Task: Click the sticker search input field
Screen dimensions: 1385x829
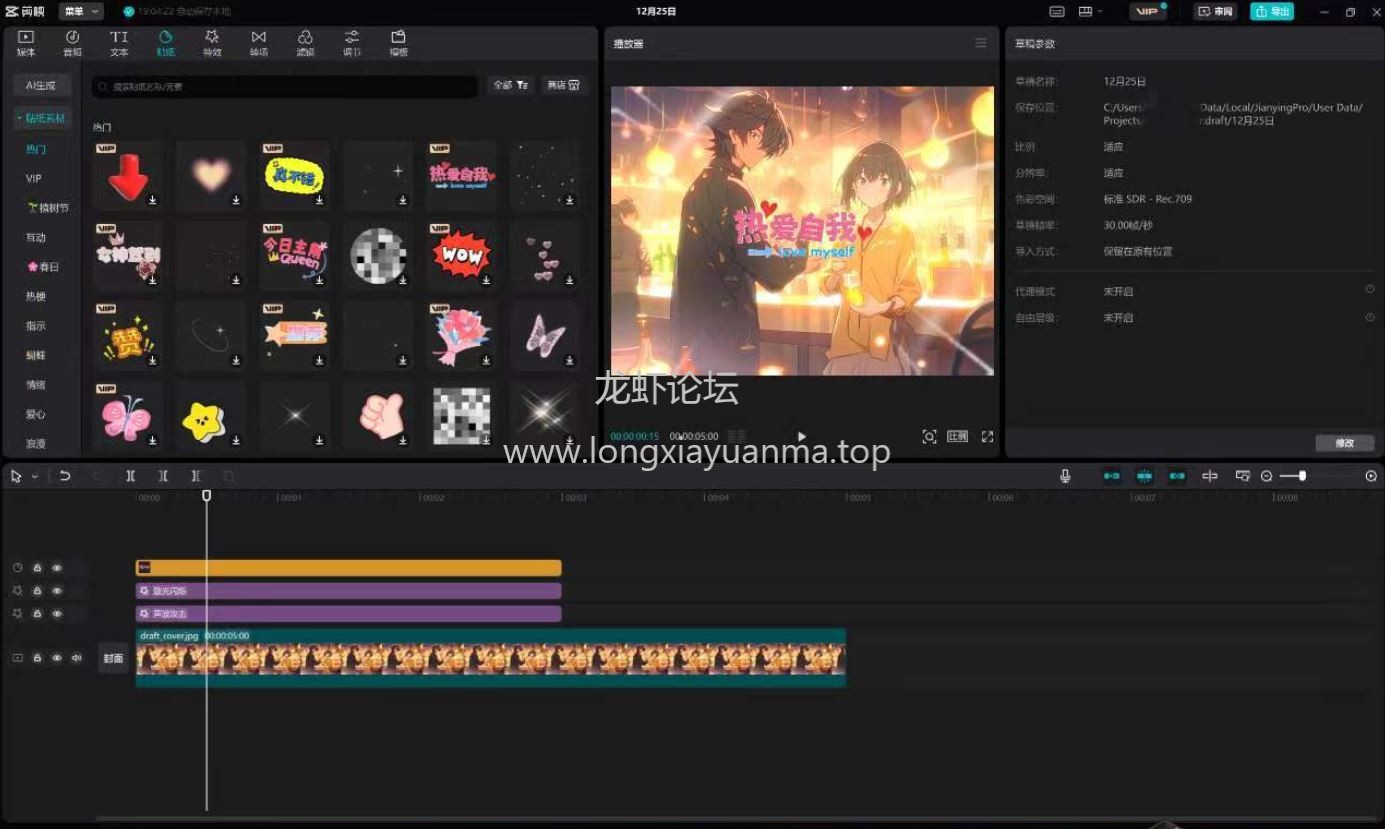Action: (x=285, y=87)
